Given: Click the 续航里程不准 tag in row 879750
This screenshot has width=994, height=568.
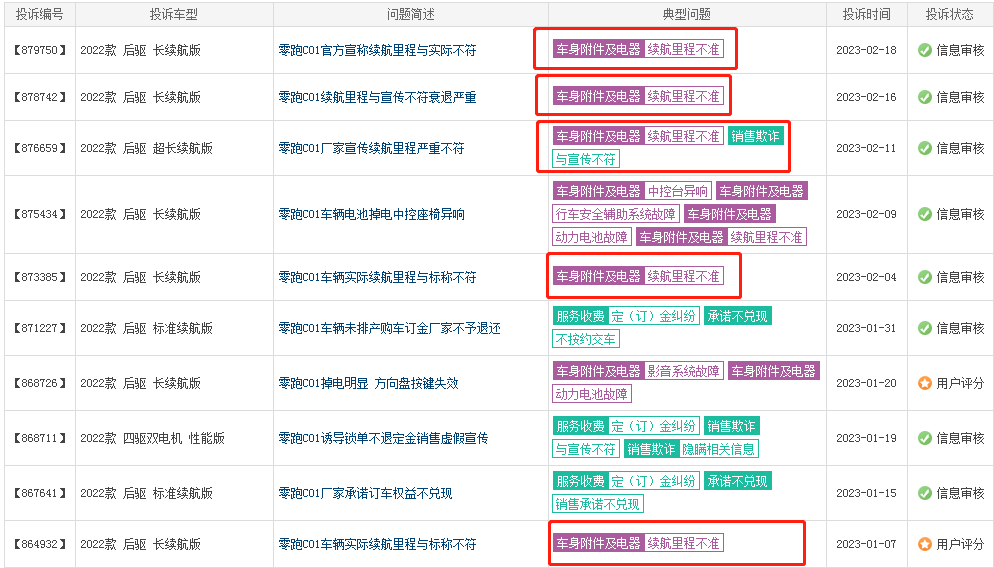Looking at the screenshot, I should [684, 49].
